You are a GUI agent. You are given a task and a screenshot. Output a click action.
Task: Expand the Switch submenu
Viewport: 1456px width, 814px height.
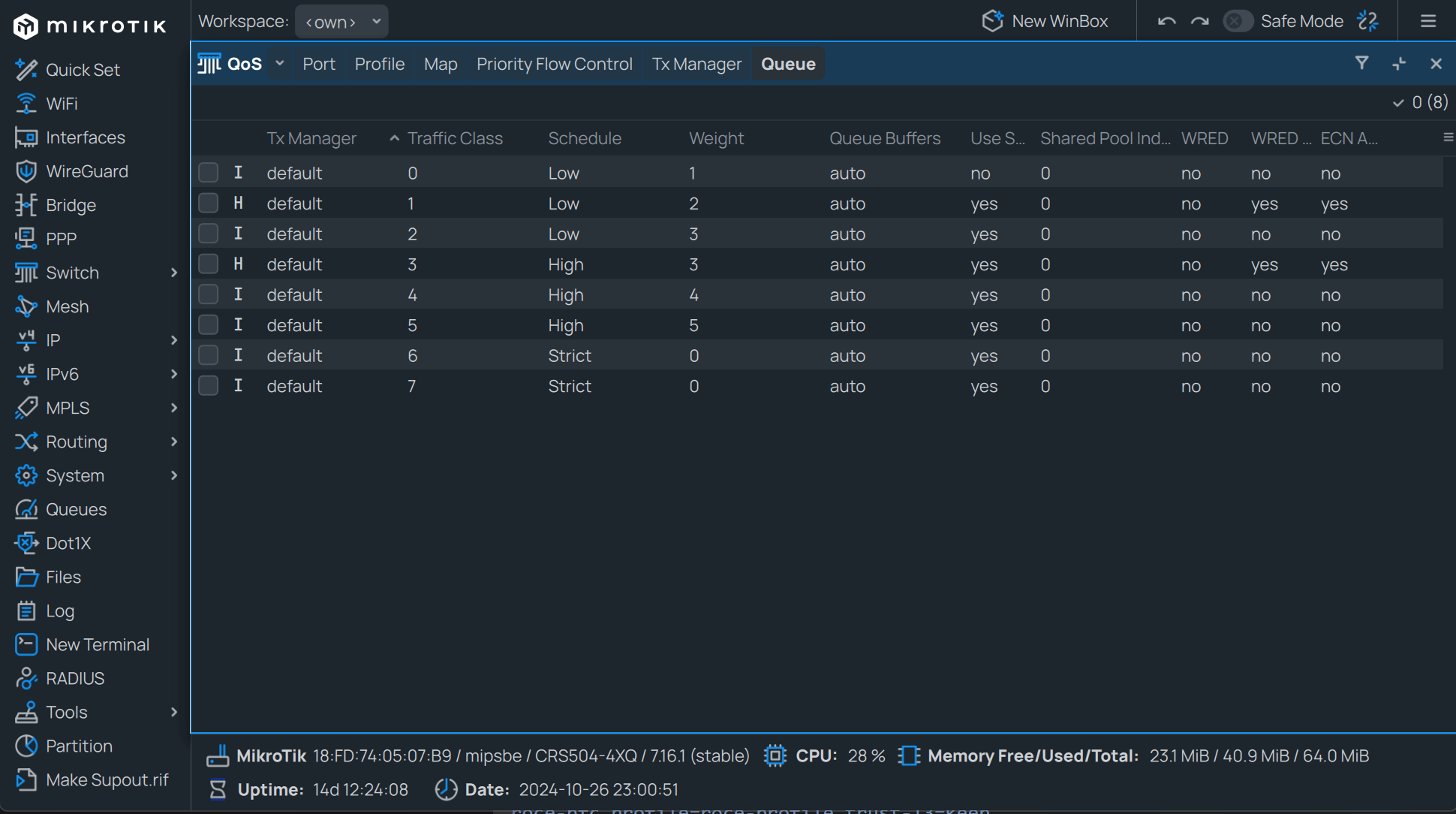tap(174, 273)
